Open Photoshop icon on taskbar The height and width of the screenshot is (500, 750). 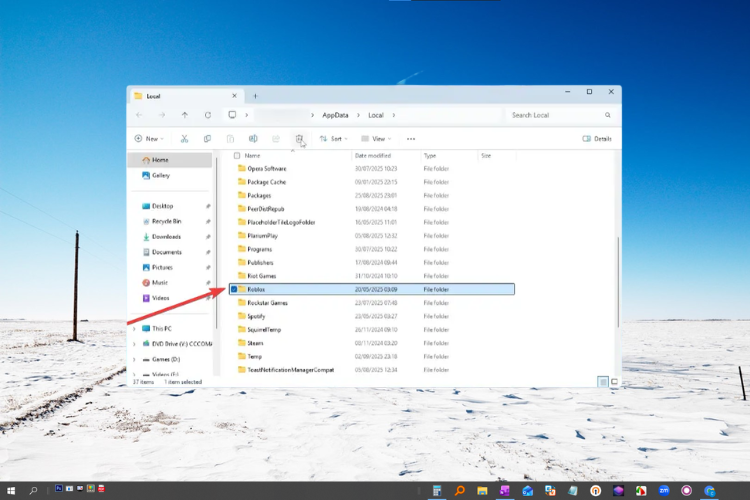click(59, 489)
